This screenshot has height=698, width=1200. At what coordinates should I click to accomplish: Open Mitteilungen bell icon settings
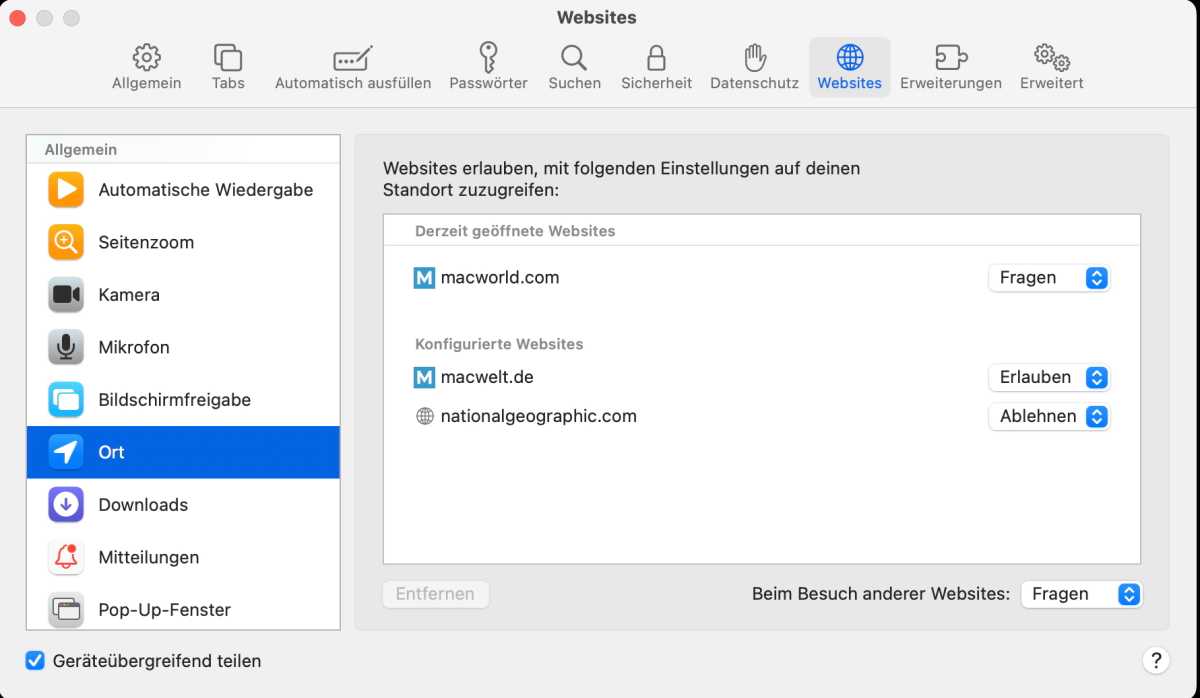66,557
